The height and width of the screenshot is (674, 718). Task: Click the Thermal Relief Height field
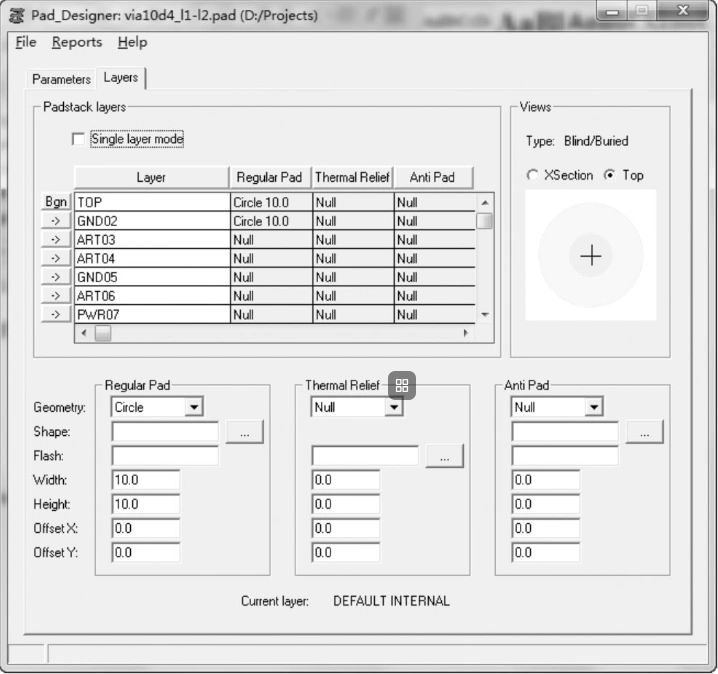[x=346, y=504]
